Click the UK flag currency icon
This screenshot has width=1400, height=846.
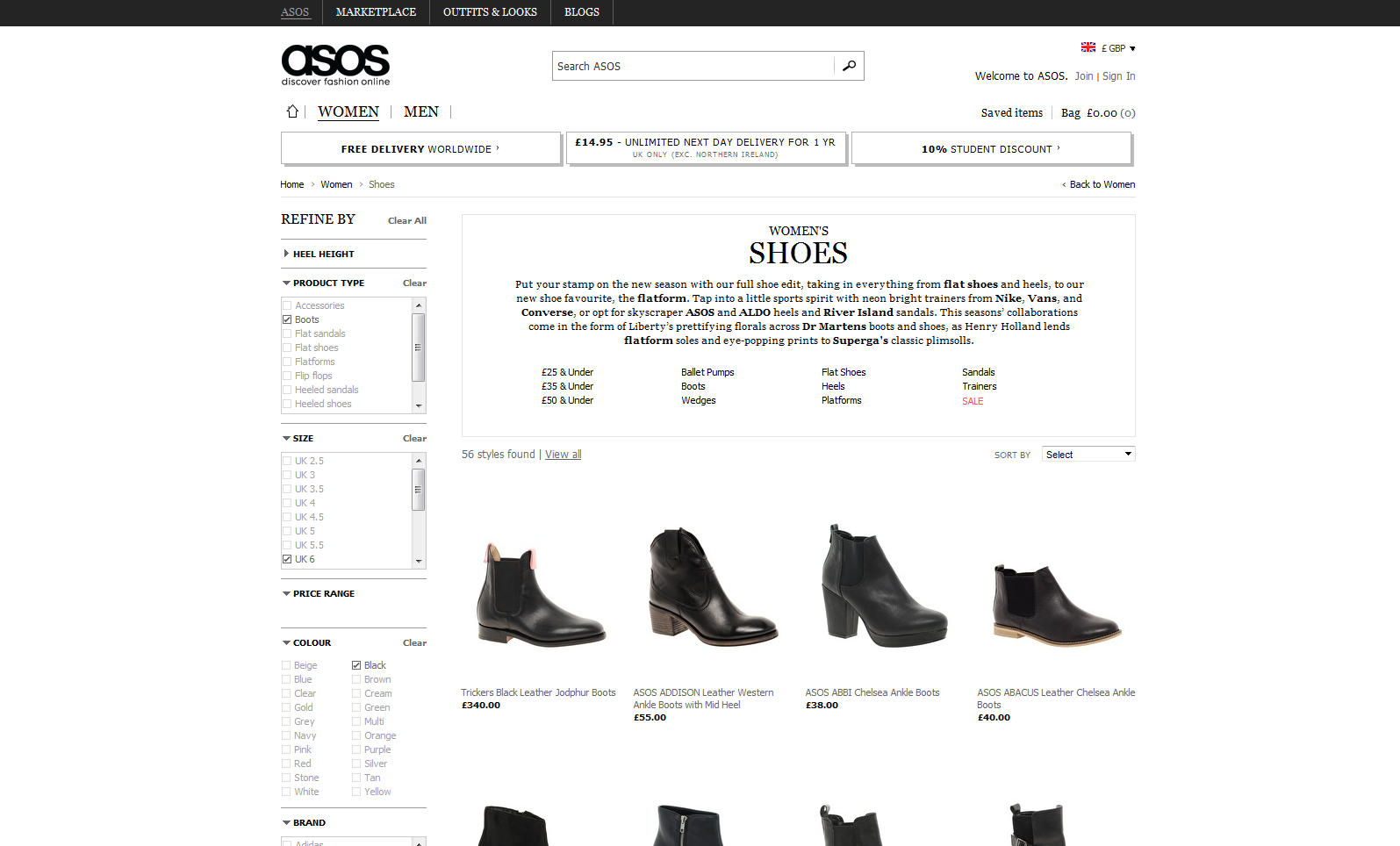click(x=1088, y=47)
